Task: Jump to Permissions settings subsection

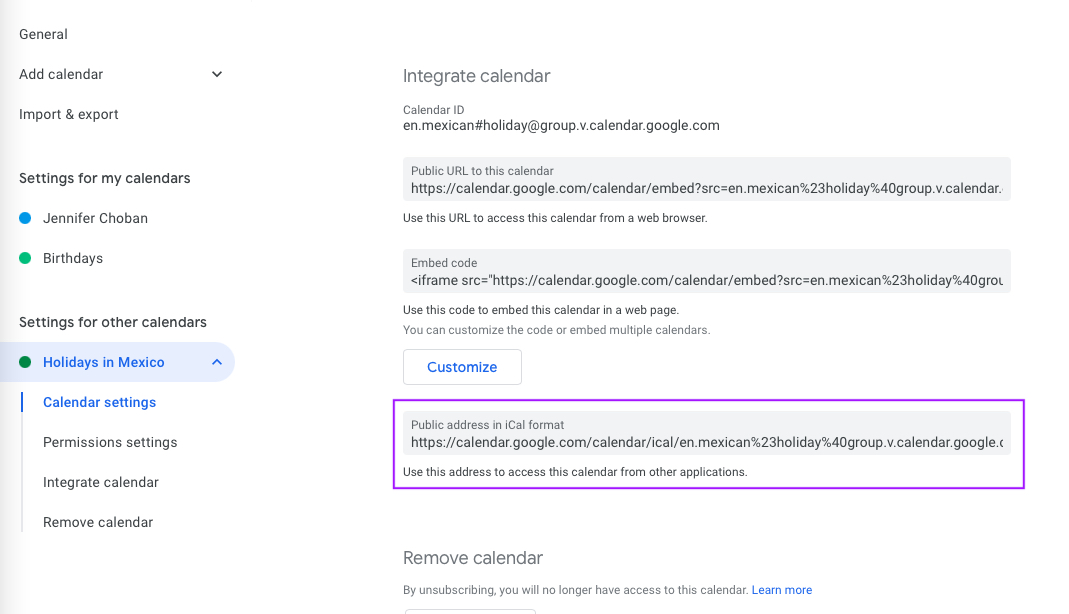Action: pos(110,442)
